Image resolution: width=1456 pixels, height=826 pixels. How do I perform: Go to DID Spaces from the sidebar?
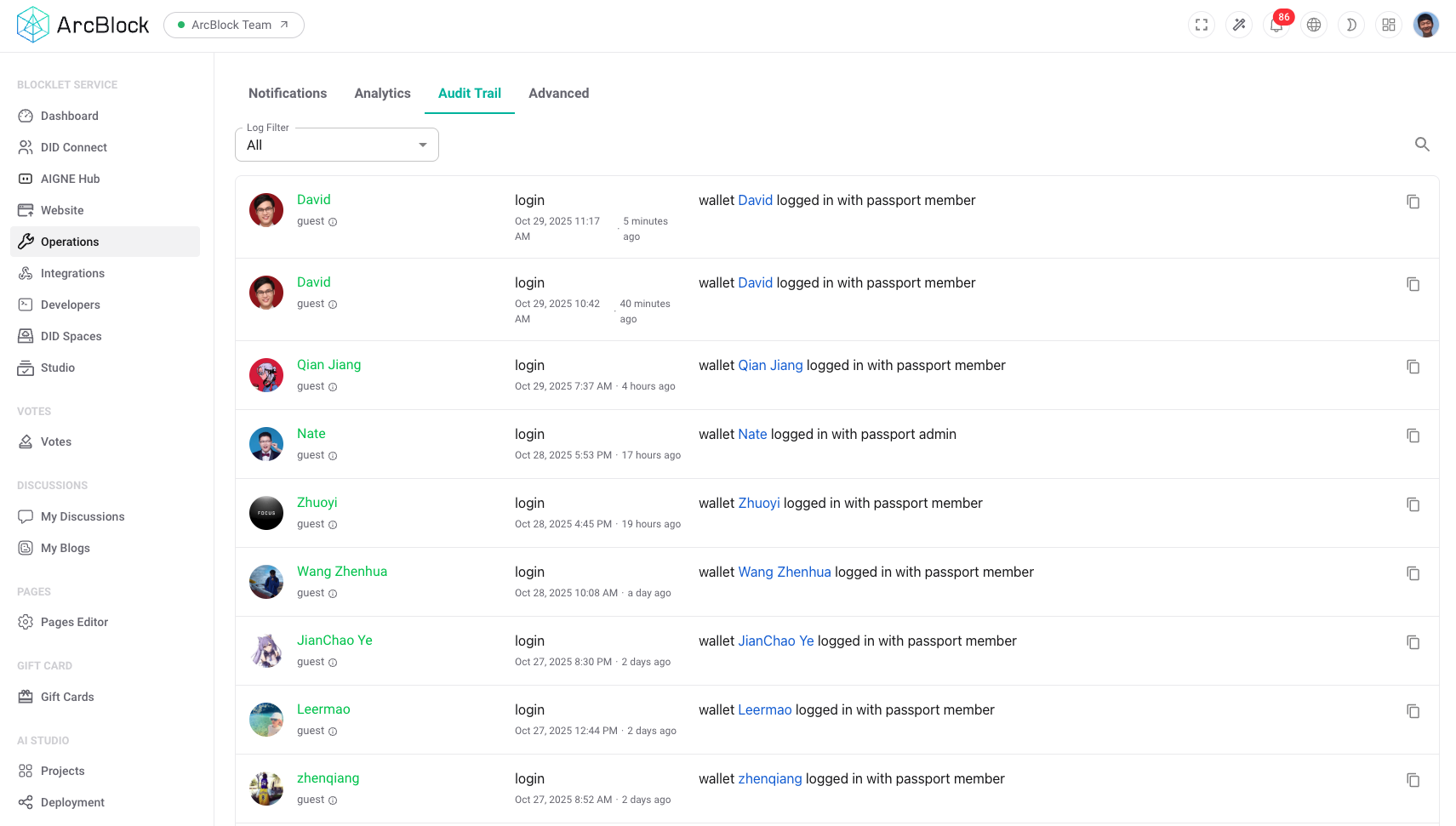[x=71, y=335]
